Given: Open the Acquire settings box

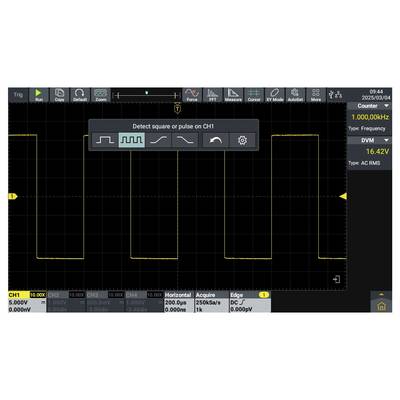Looking at the screenshot, I should (x=211, y=302).
